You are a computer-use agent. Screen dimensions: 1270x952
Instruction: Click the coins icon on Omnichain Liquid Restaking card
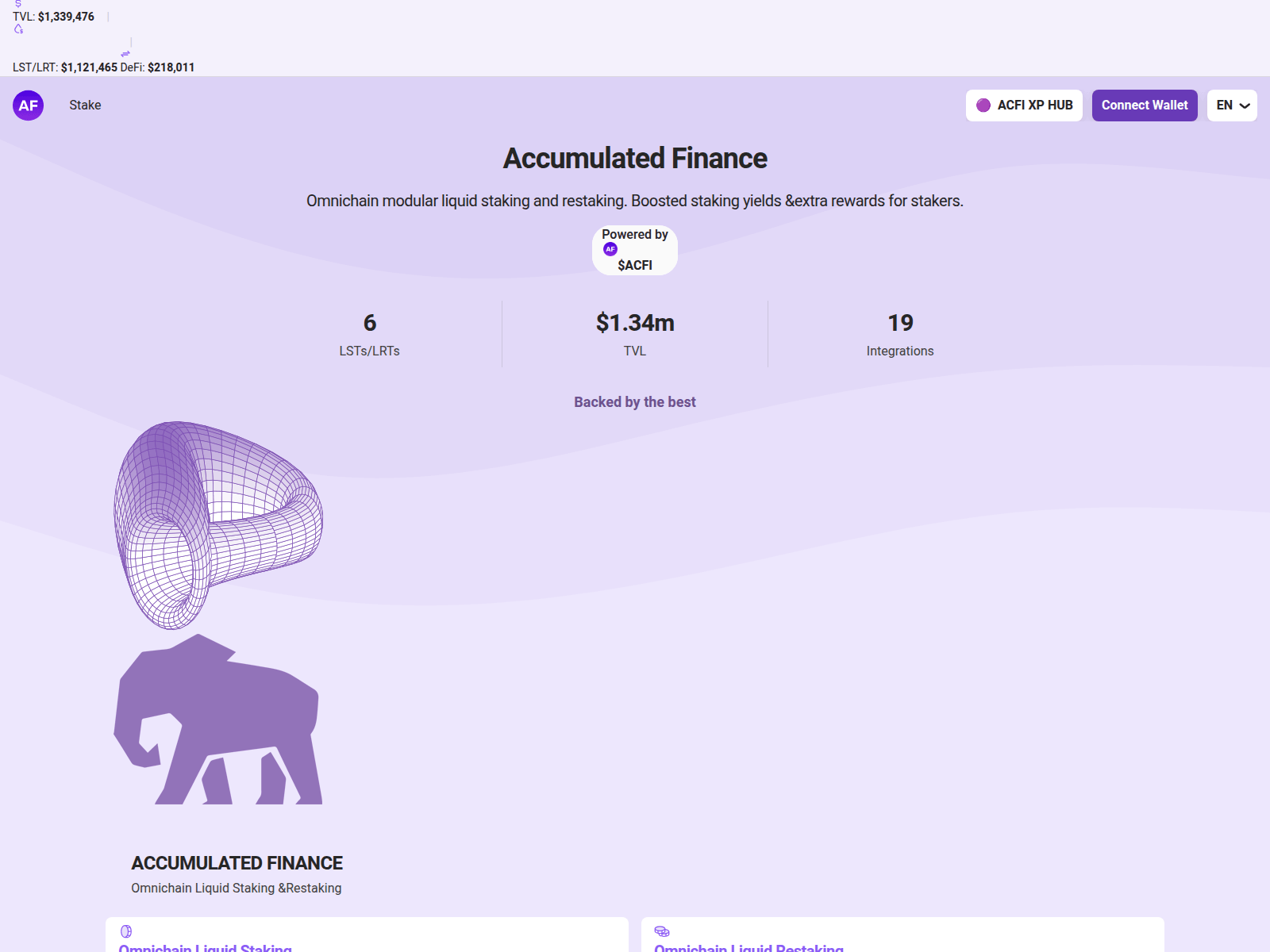(660, 931)
